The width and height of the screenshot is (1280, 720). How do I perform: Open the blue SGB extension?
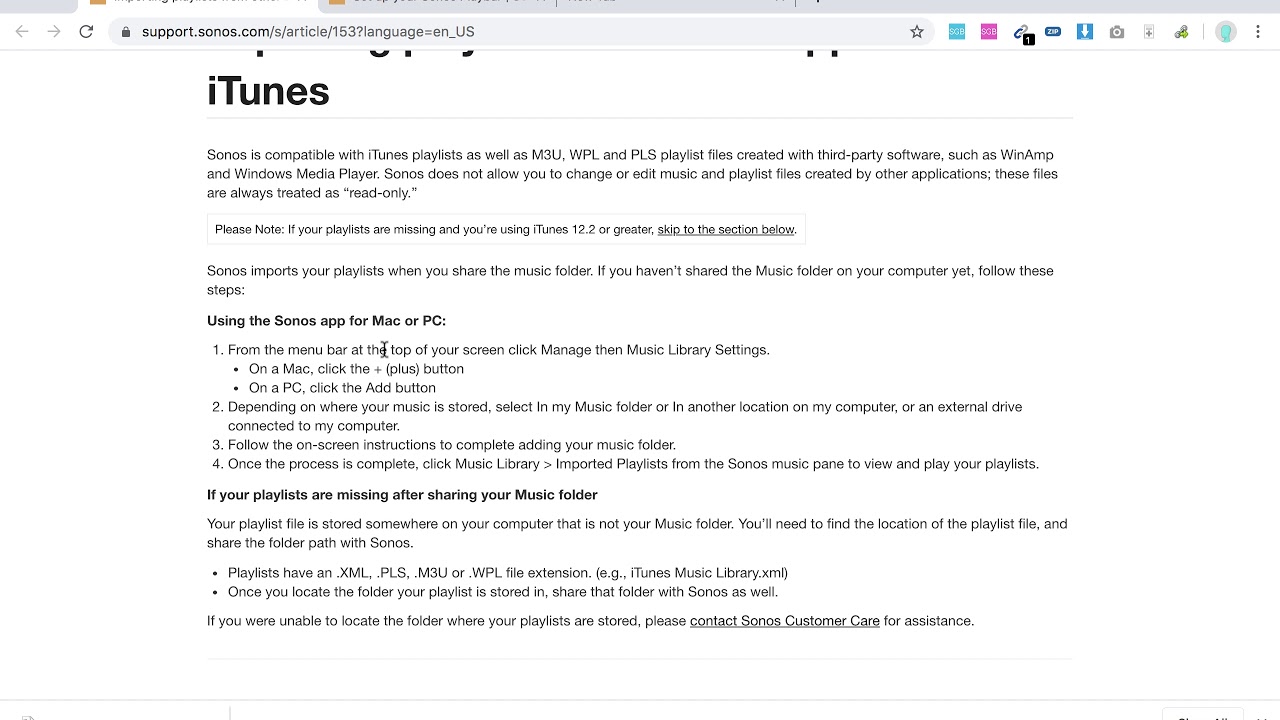tap(957, 32)
